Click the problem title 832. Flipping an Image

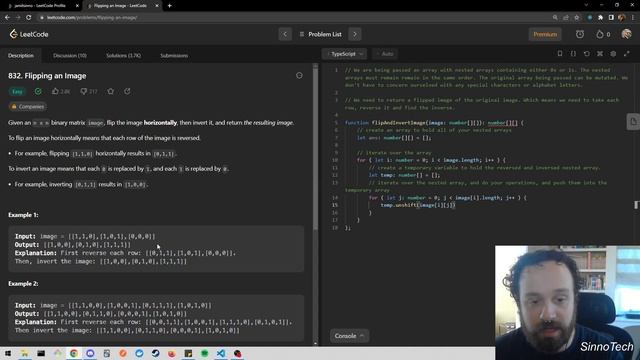[x=47, y=76]
